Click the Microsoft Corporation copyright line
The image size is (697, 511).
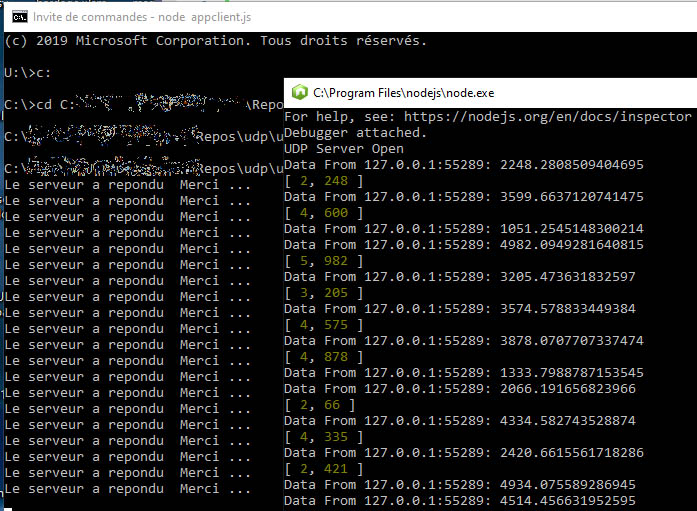coord(216,41)
